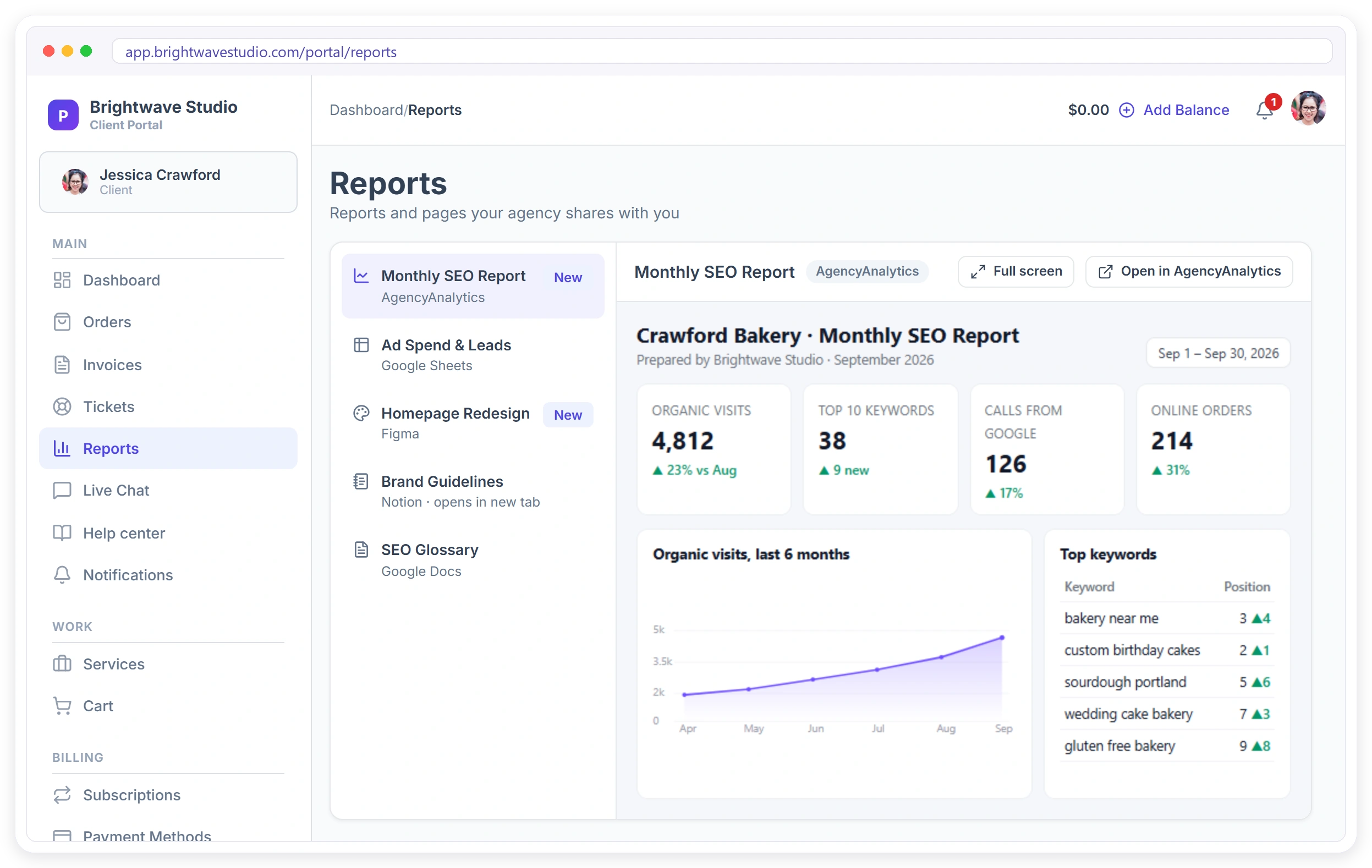
Task: Open Homepage Redesign Figma report
Action: pyautogui.click(x=473, y=422)
